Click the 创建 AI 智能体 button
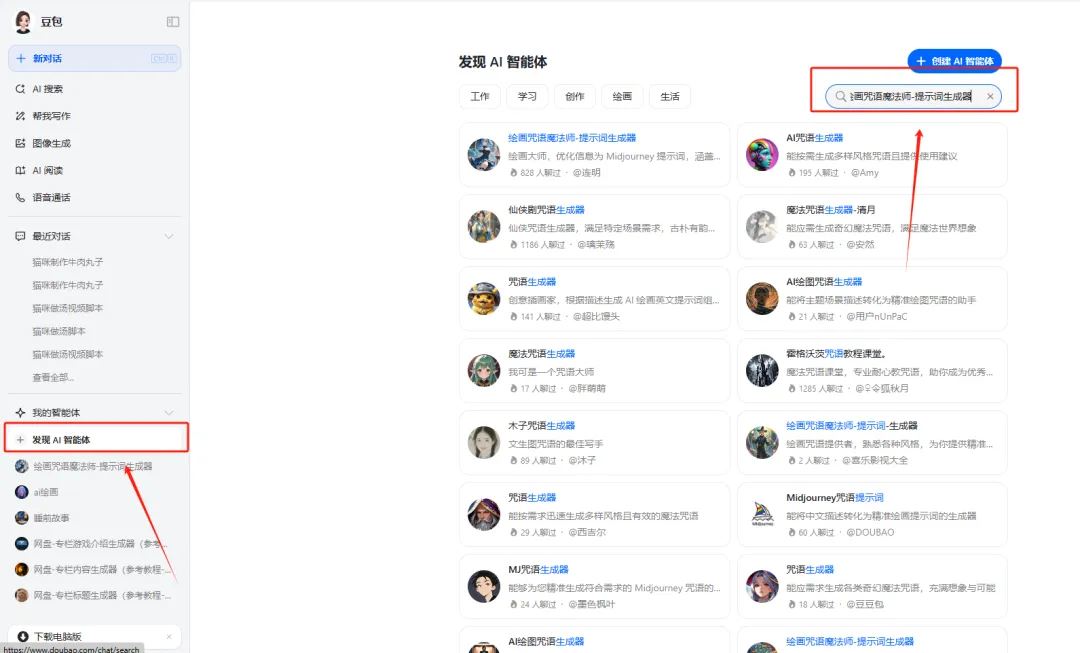Screen dimensions: 1080x653 (x=955, y=61)
